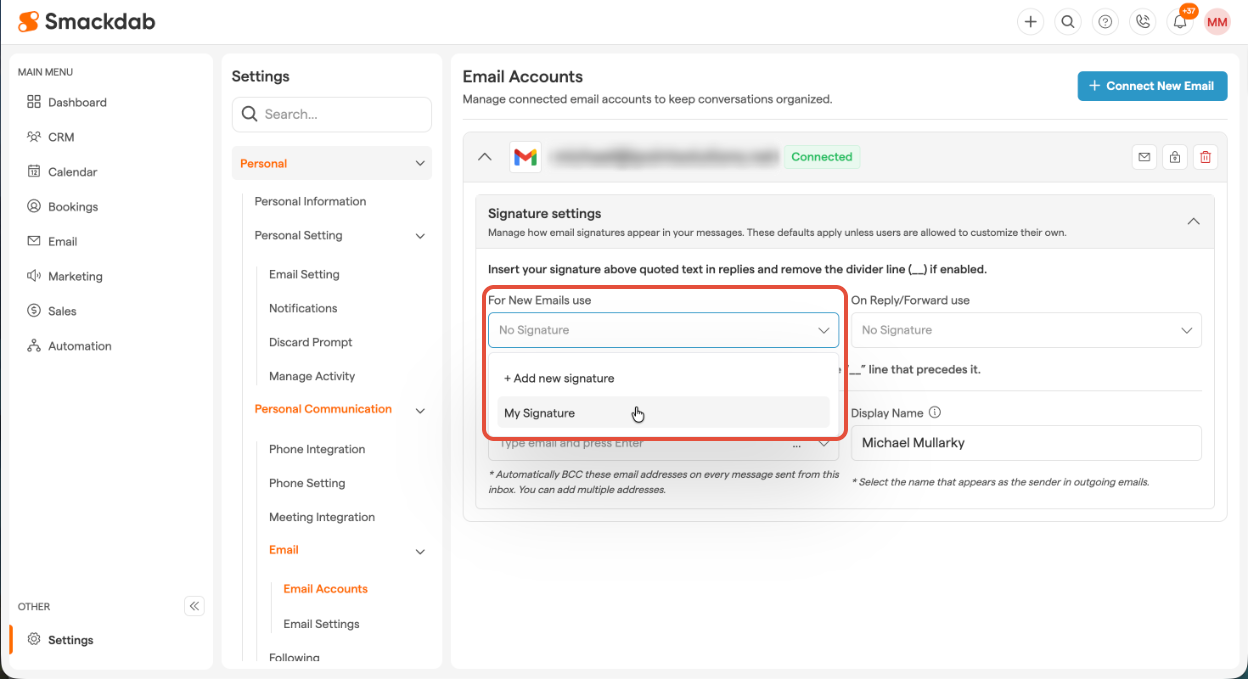Collapse the Signature settings section

[1193, 221]
